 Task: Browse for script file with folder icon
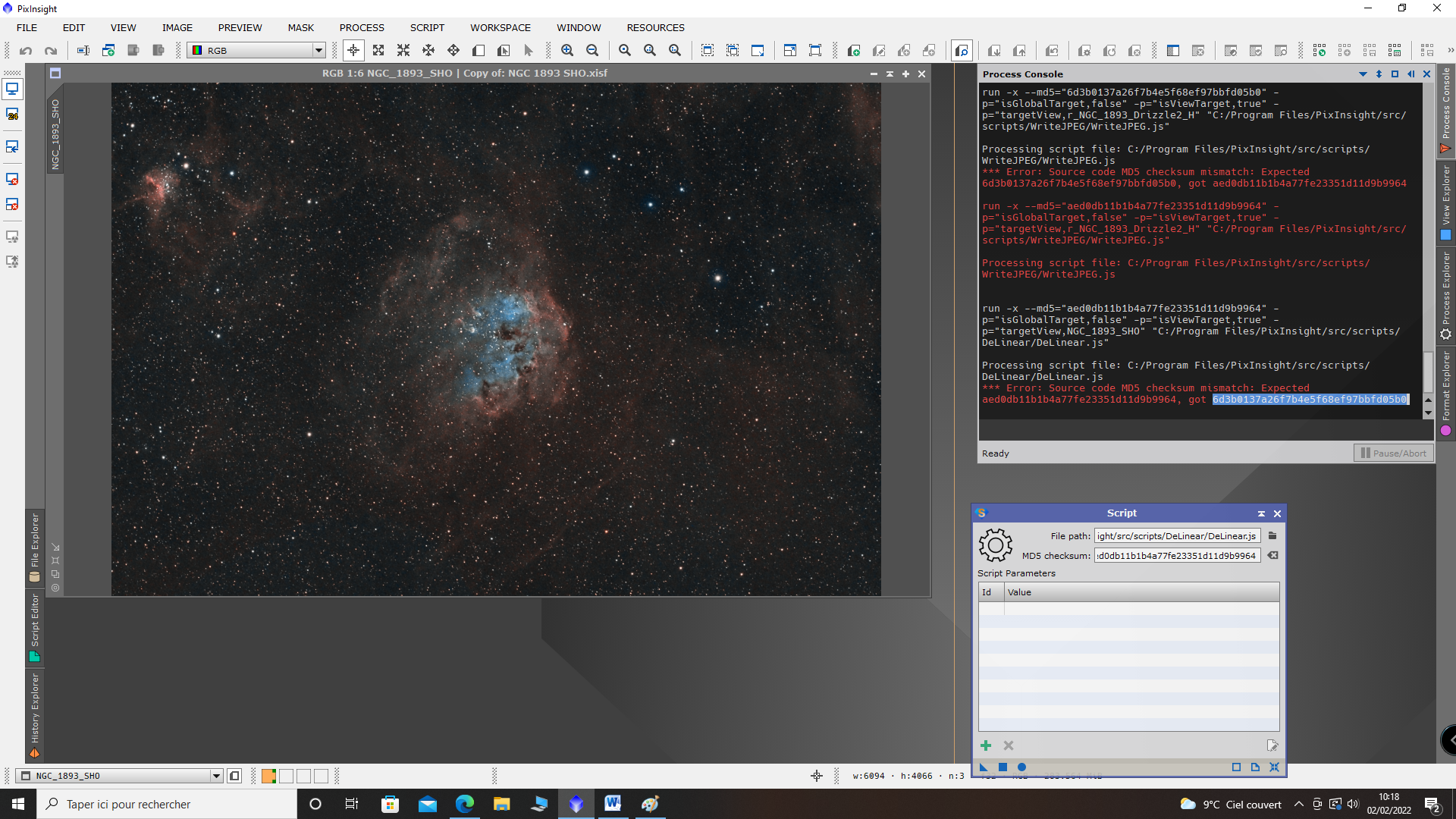pyautogui.click(x=1272, y=535)
